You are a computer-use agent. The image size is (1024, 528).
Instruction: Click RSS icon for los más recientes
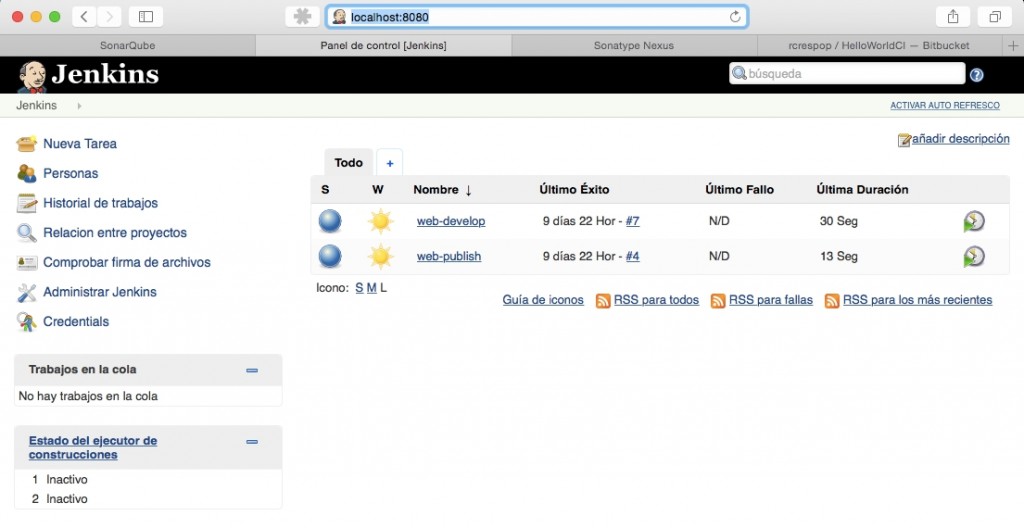(832, 301)
